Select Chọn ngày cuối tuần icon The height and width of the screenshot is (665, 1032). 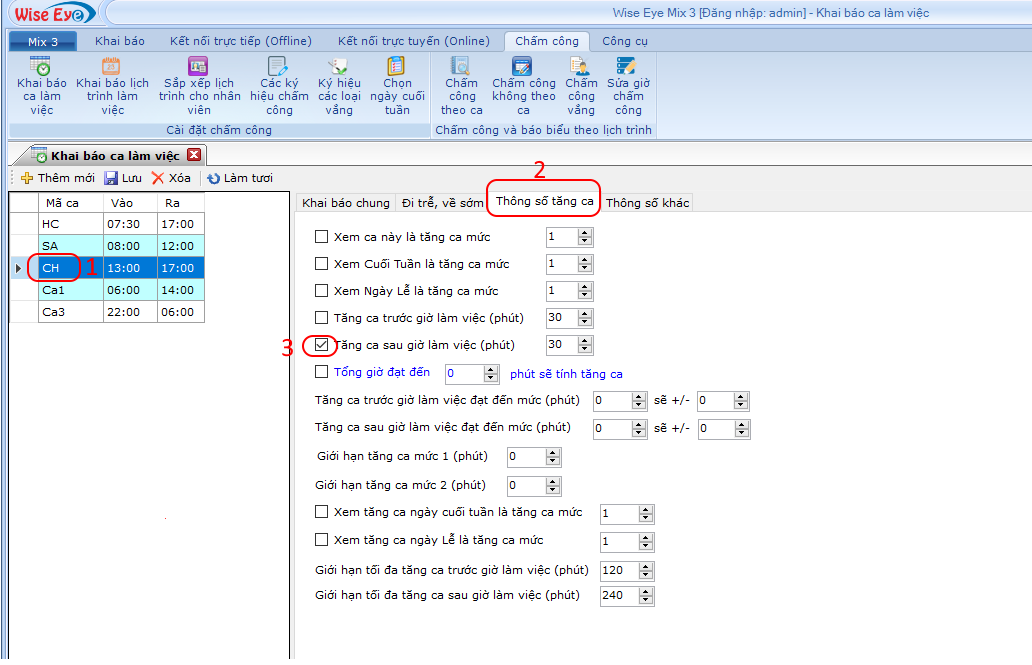point(397,68)
